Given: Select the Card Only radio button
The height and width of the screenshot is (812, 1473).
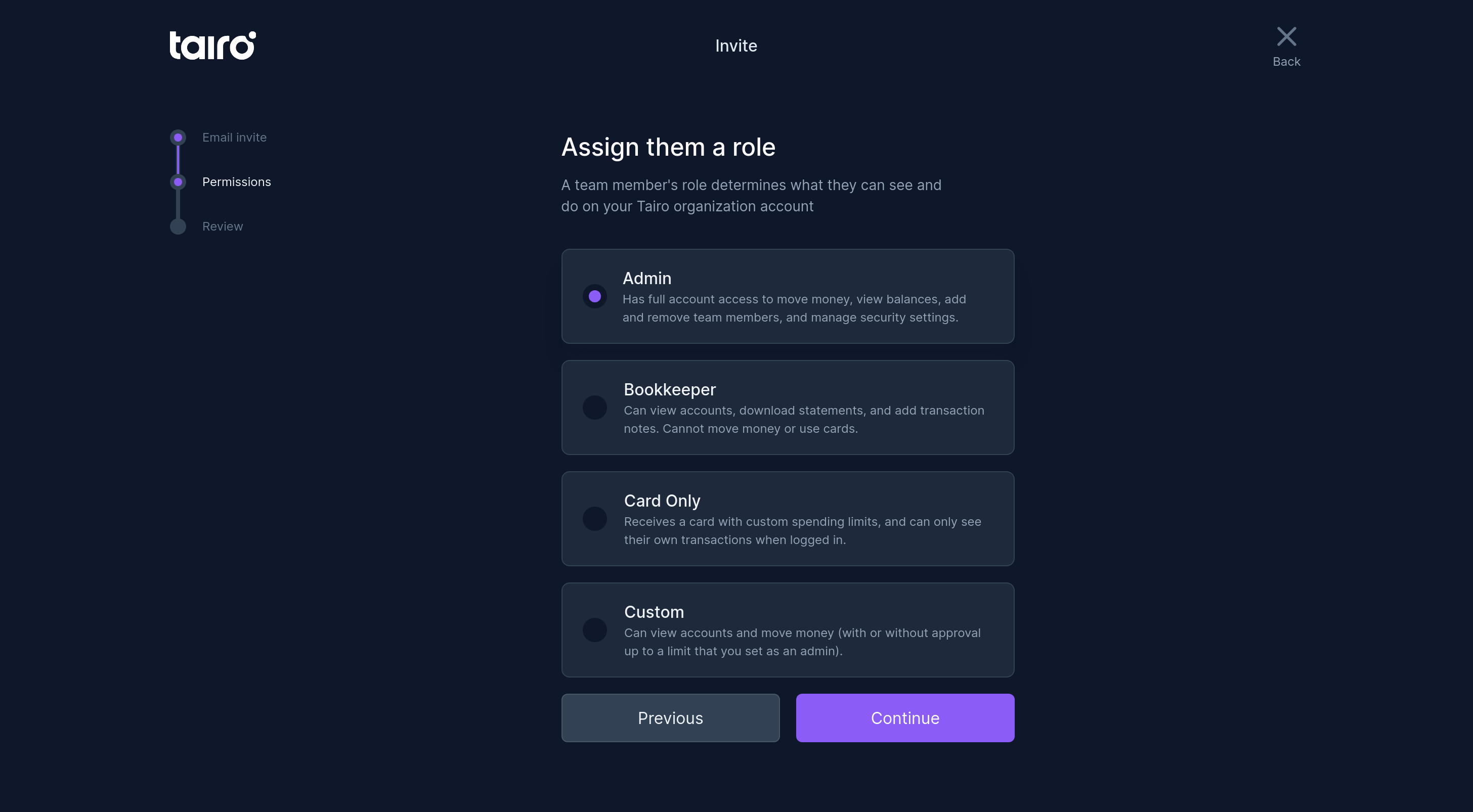Looking at the screenshot, I should click(595, 518).
